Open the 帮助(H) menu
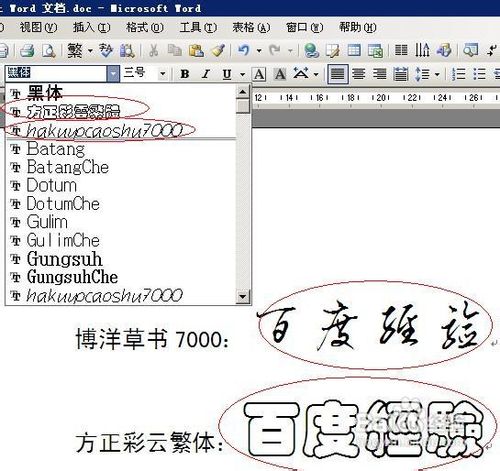This screenshot has height=471, width=500. (358, 27)
